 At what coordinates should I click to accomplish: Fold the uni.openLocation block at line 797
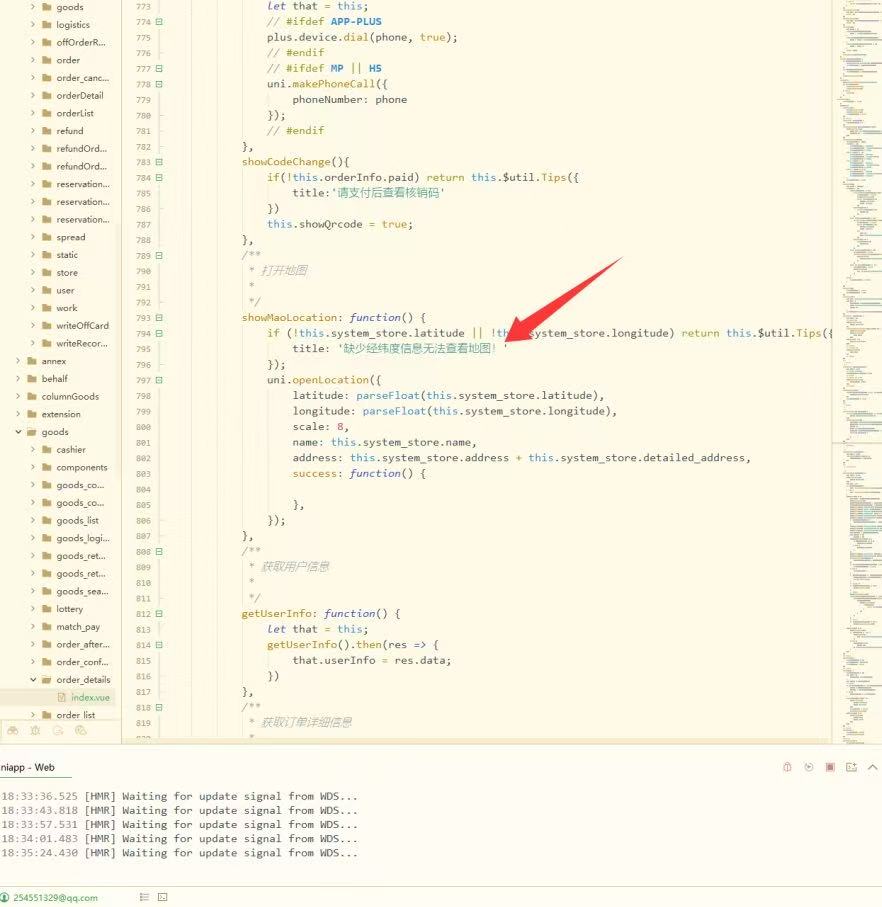159,380
